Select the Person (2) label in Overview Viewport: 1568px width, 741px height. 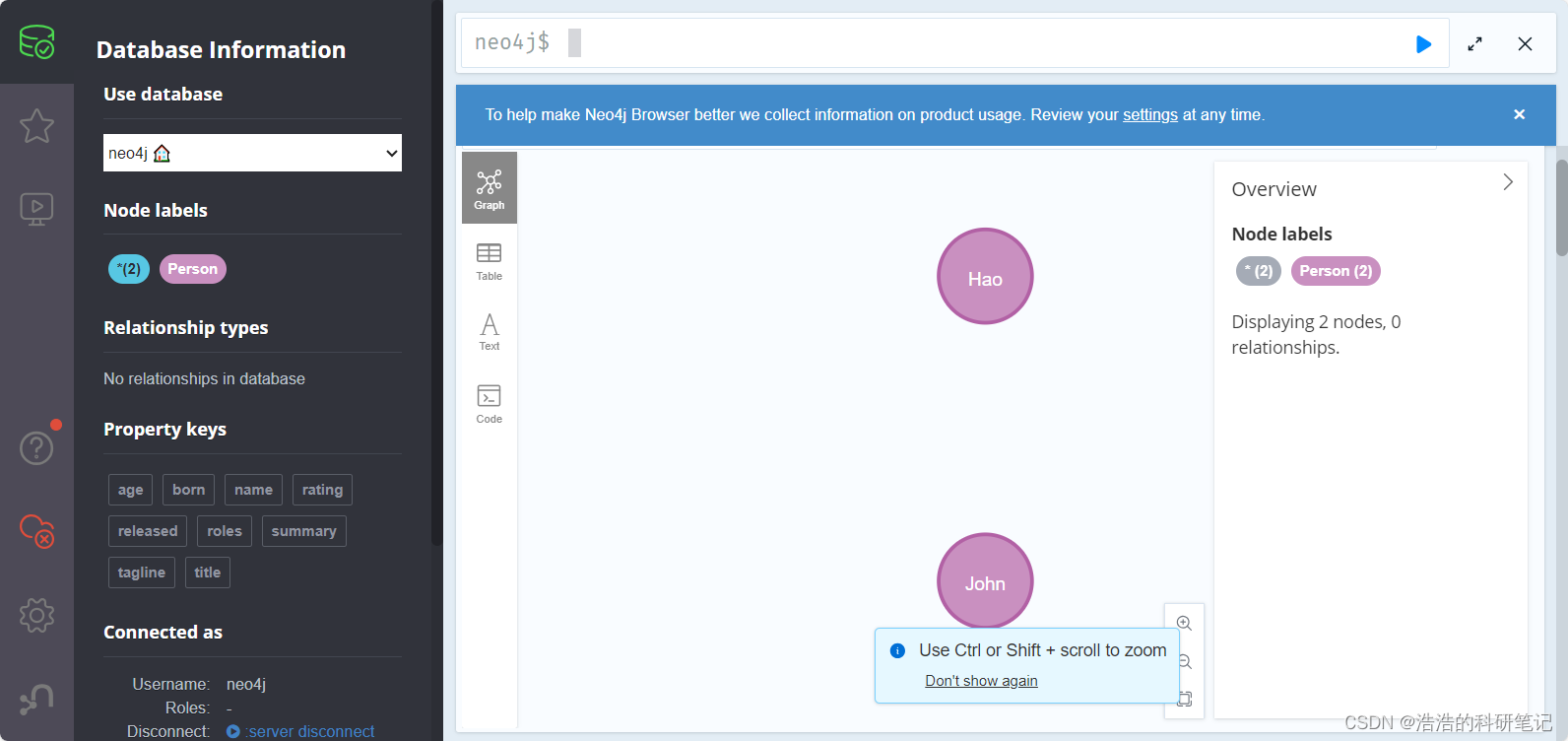[1336, 271]
